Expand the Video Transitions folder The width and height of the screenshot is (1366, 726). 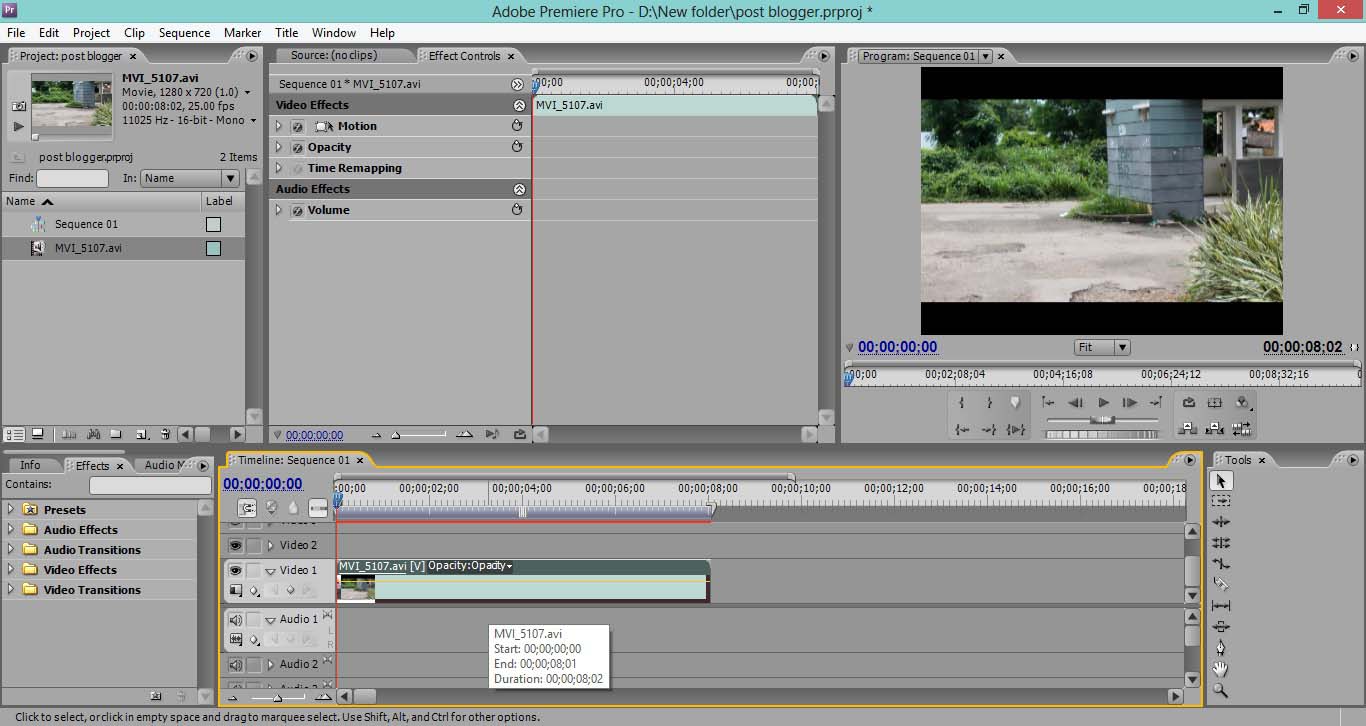pos(11,590)
